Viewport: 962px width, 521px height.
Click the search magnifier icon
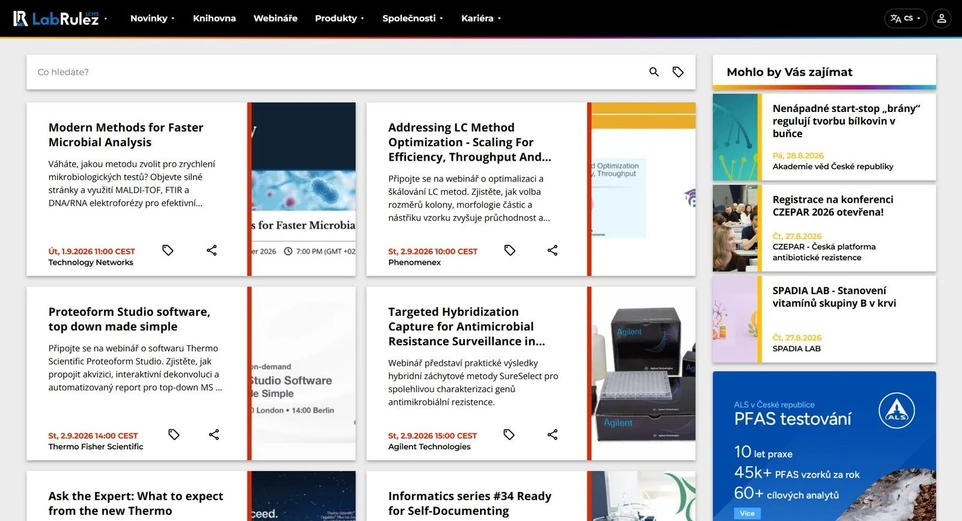654,72
